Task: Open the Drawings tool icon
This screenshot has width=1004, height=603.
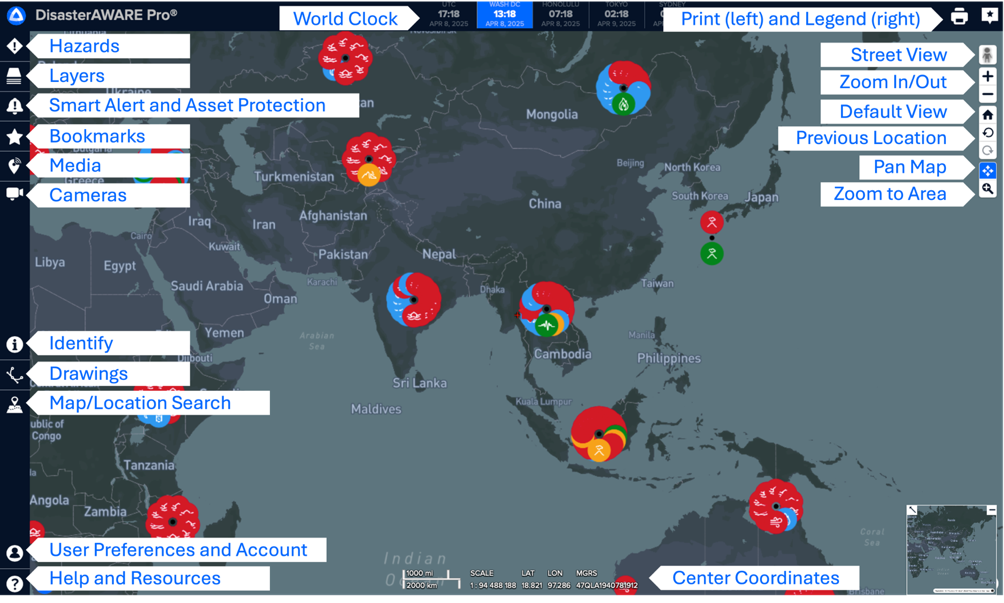Action: tap(14, 374)
